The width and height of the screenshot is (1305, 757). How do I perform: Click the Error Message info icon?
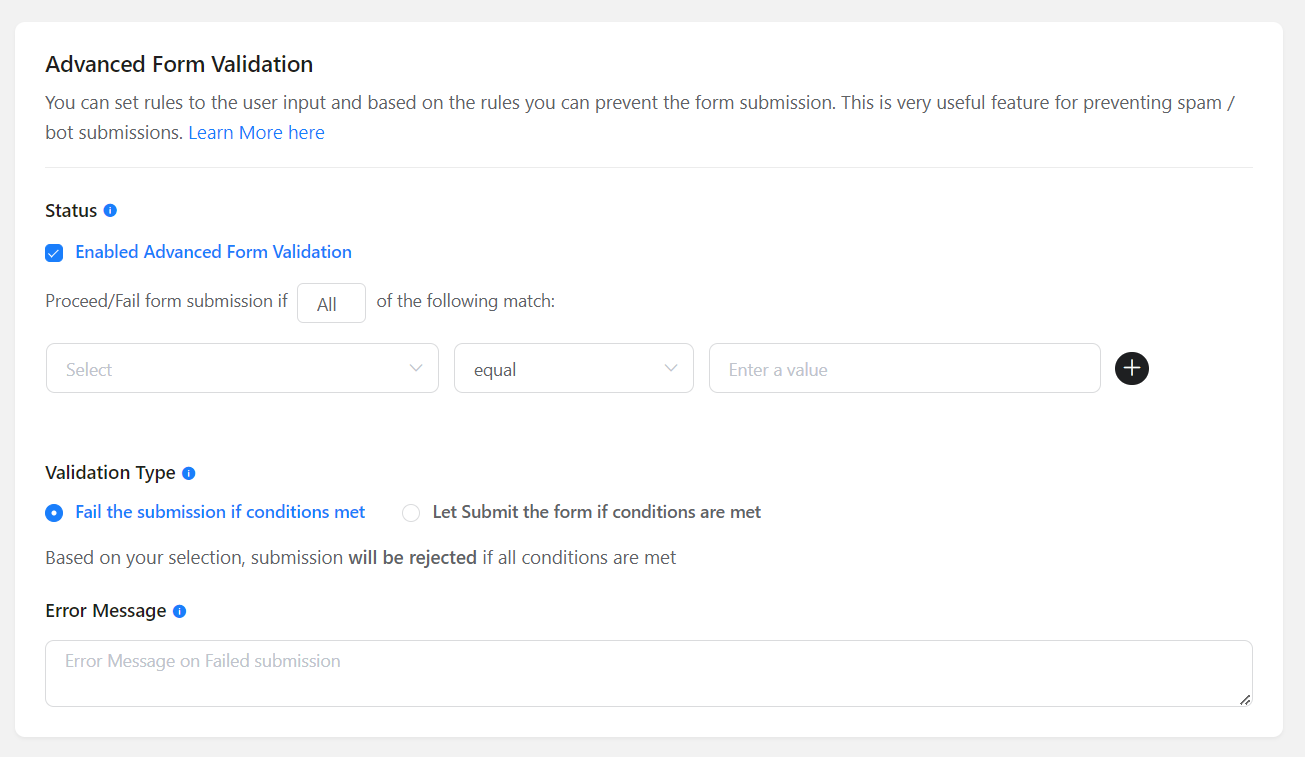click(180, 611)
